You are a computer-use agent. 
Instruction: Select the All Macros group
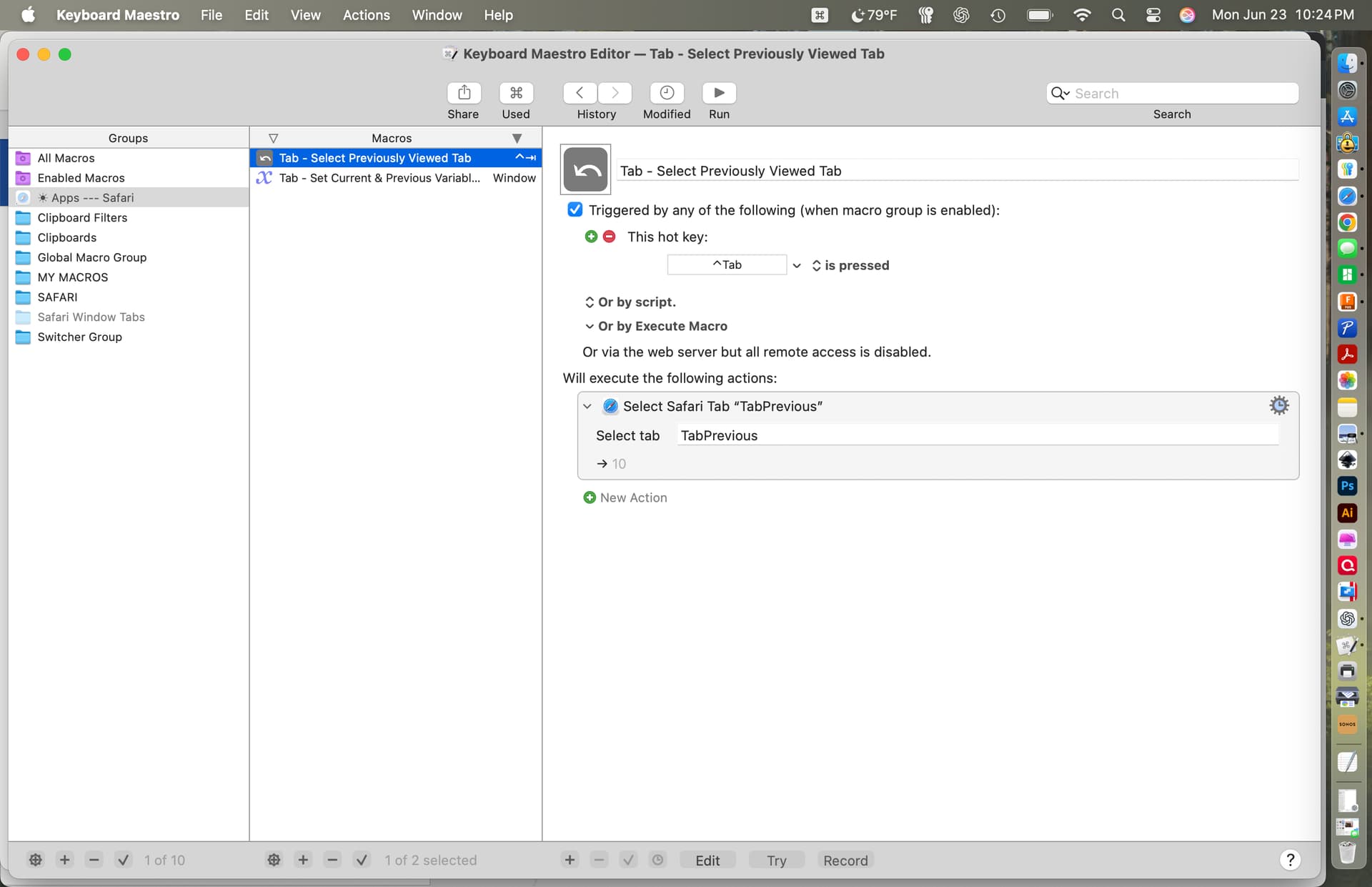point(129,158)
